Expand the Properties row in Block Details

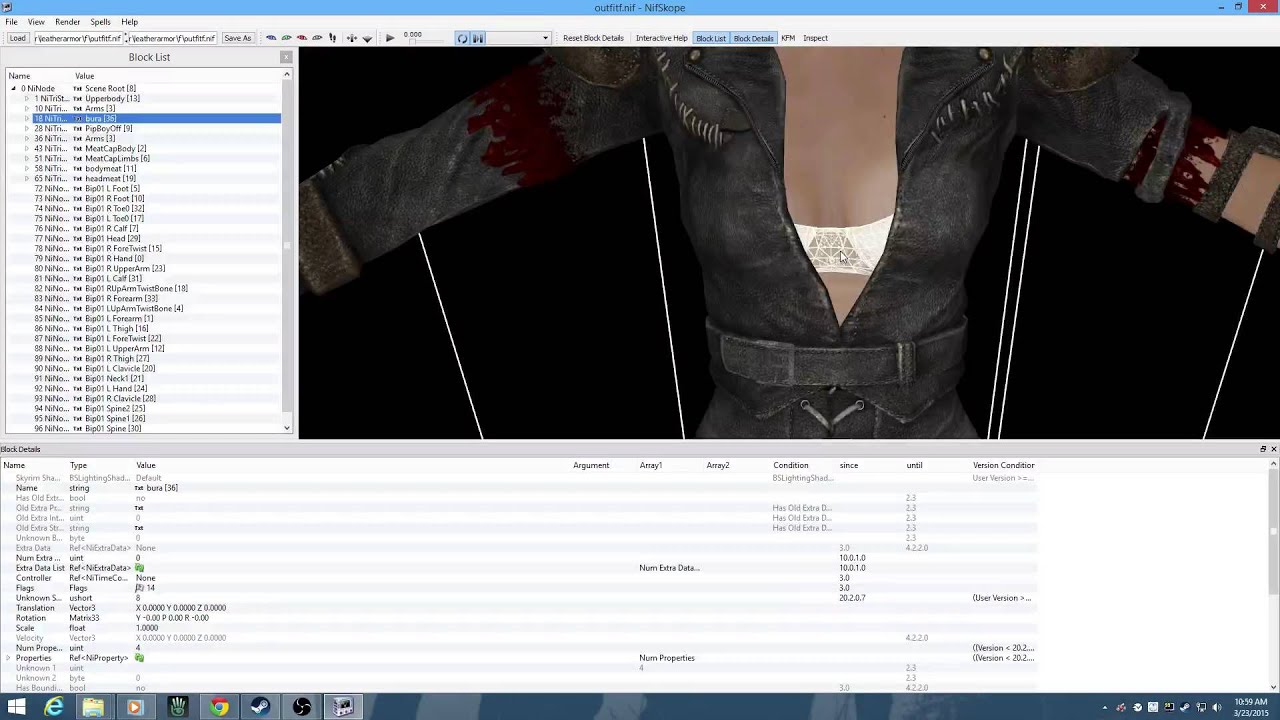click(8, 658)
